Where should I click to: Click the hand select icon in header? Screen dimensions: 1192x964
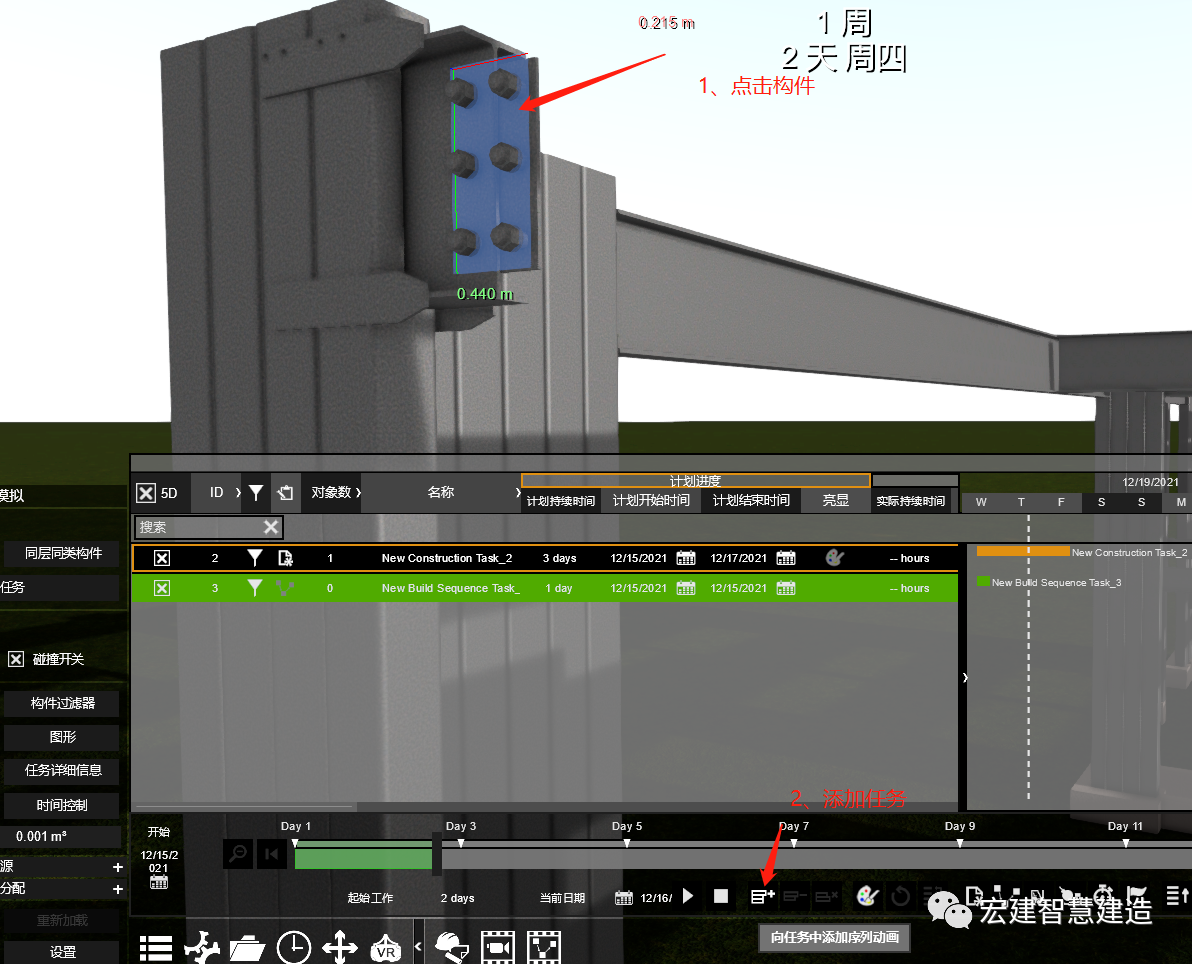pyautogui.click(x=285, y=493)
